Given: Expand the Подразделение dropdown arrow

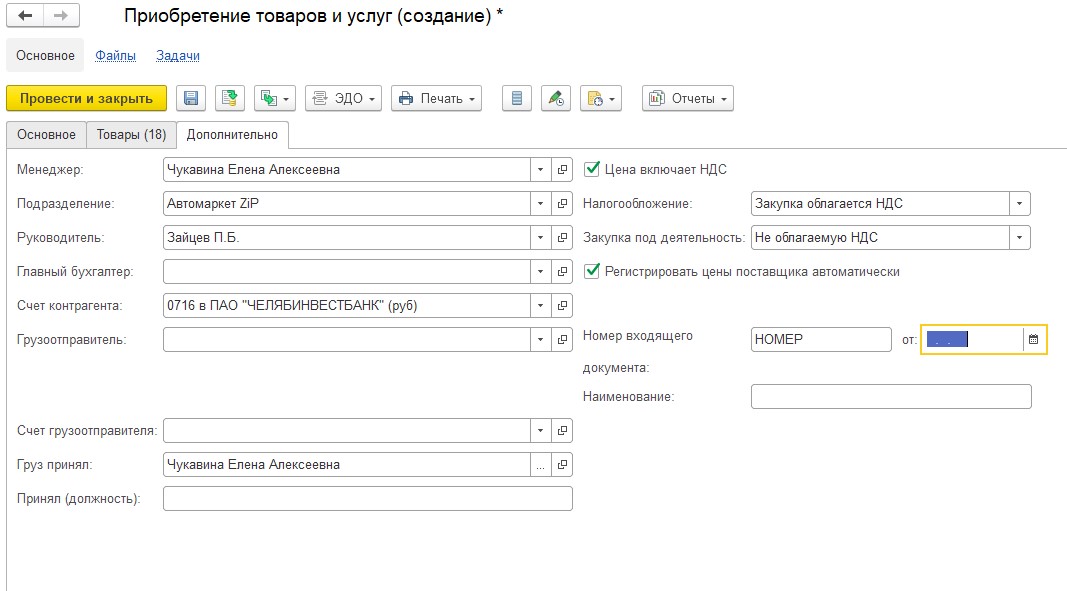Looking at the screenshot, I should click(x=540, y=204).
